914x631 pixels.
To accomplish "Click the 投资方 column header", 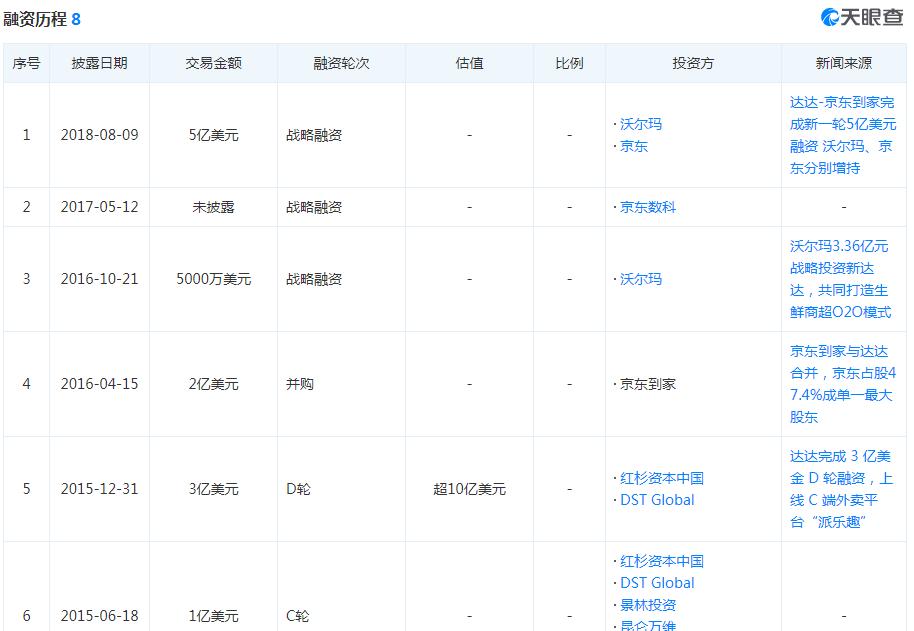I will [x=693, y=61].
